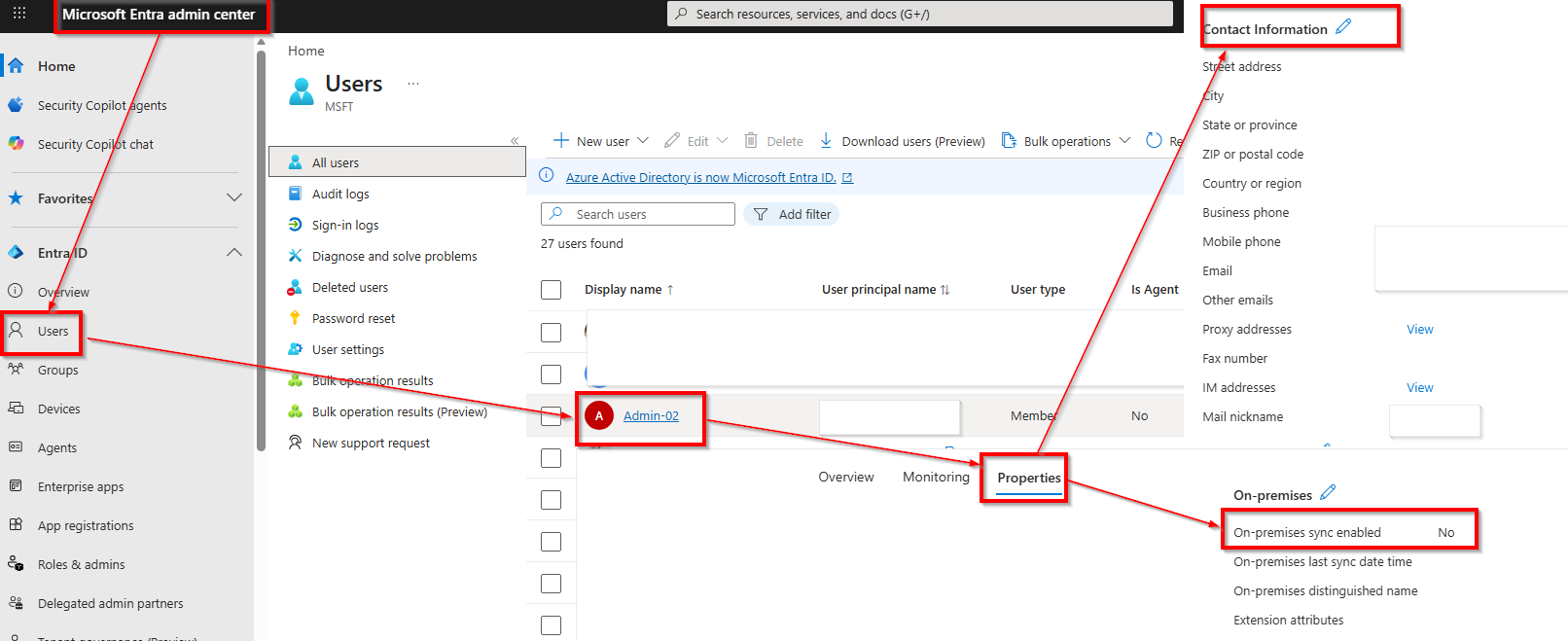The height and width of the screenshot is (641, 1568).
Task: Click the Groups icon in the sidebar
Action: (17, 370)
